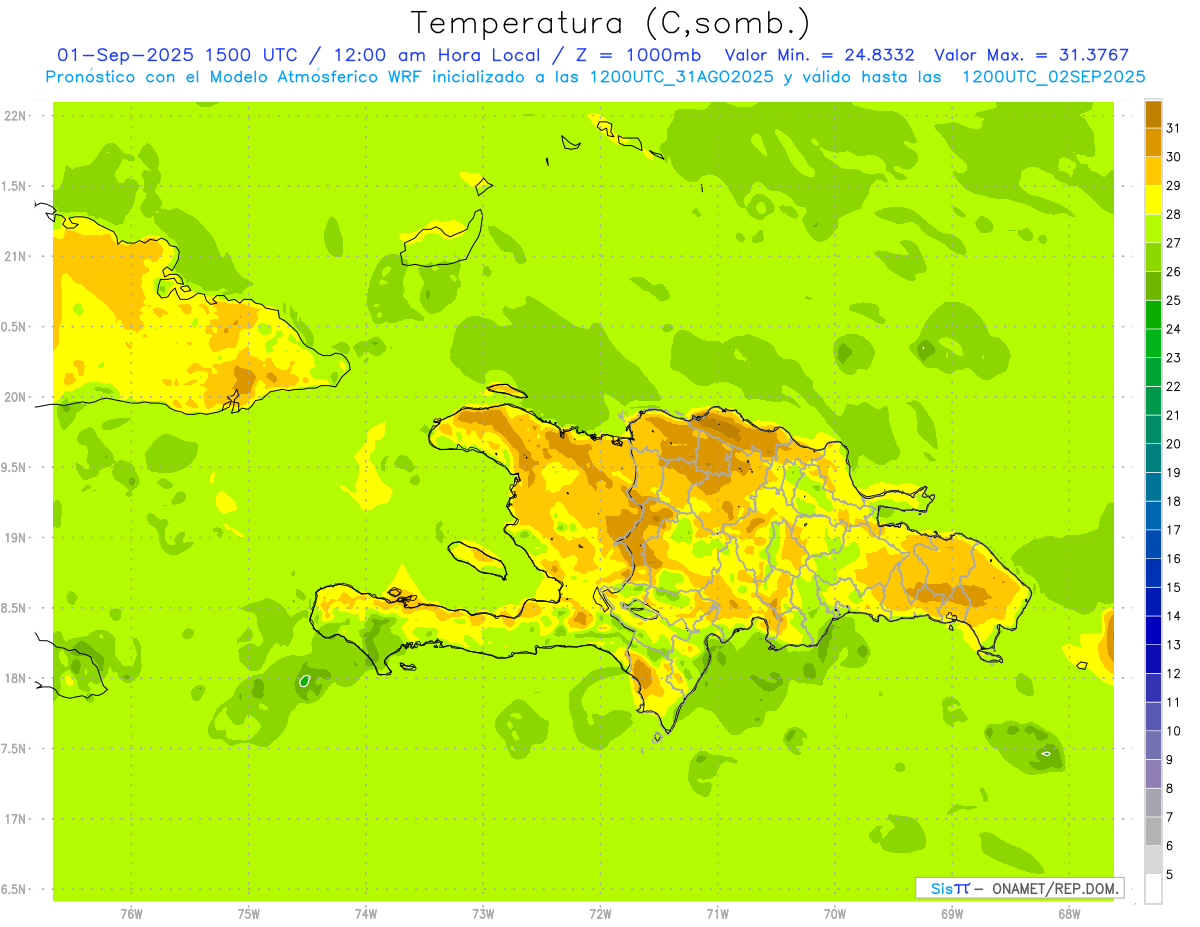Click the 'Valor Max. = 31.3767' text
1200x927 pixels.
[x=1030, y=55]
